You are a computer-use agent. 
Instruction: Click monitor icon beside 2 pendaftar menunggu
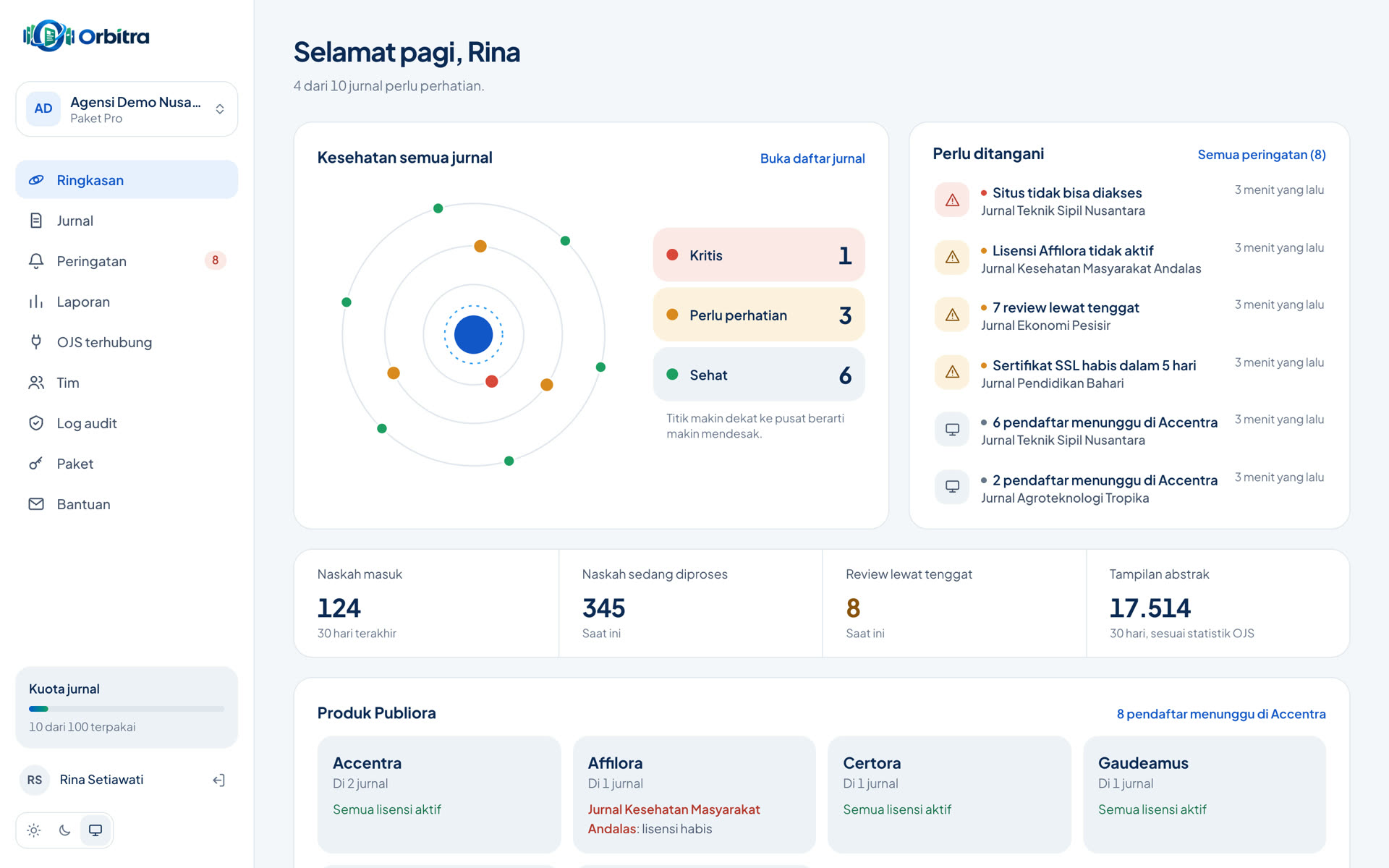tap(952, 487)
